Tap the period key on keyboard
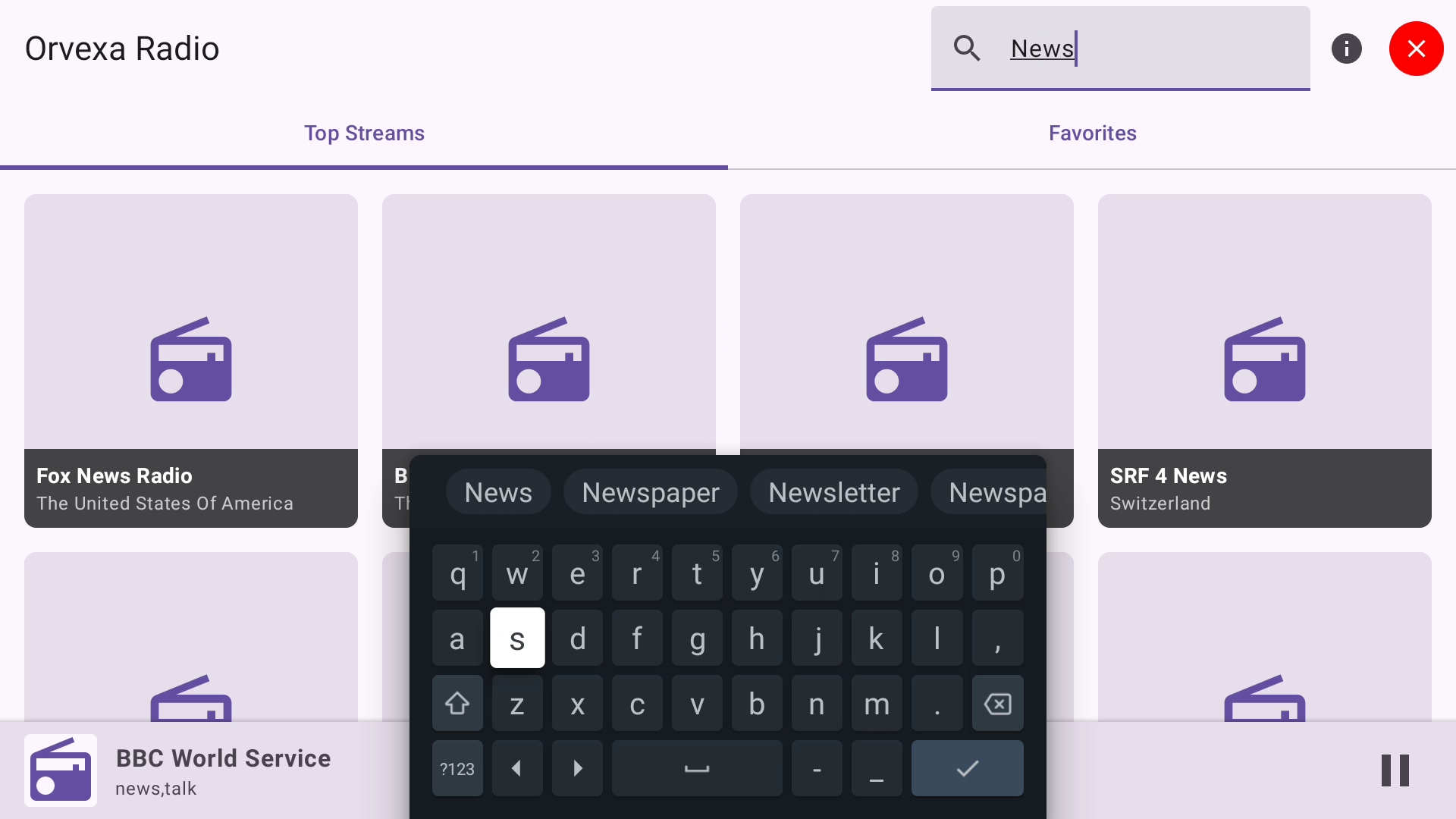This screenshot has width=1456, height=819. 937,704
